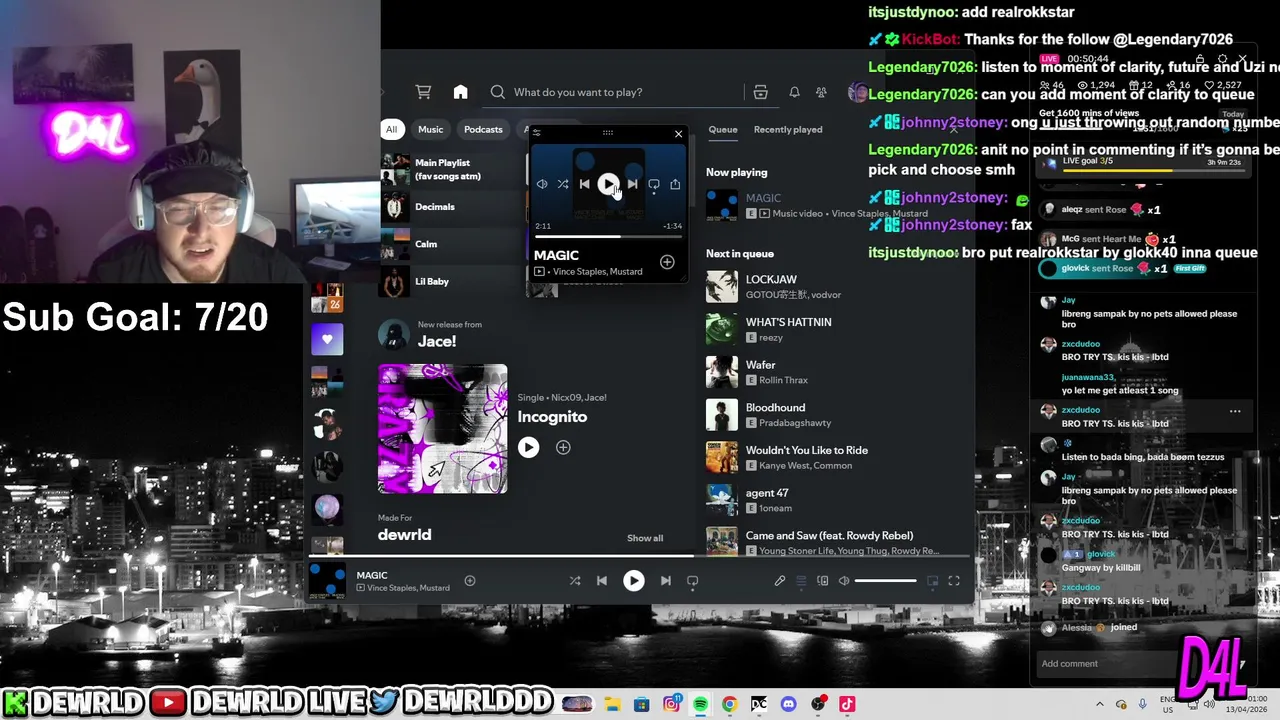Toggle the queue view icon in the bottom bar
The width and height of the screenshot is (1280, 720).
tap(801, 580)
